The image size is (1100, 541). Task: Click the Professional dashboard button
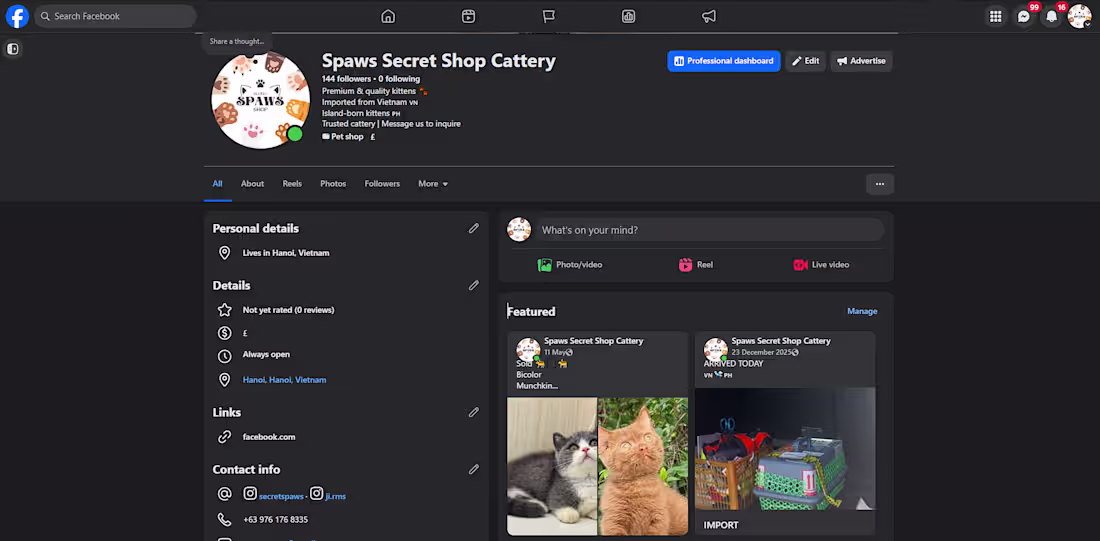[x=723, y=61]
